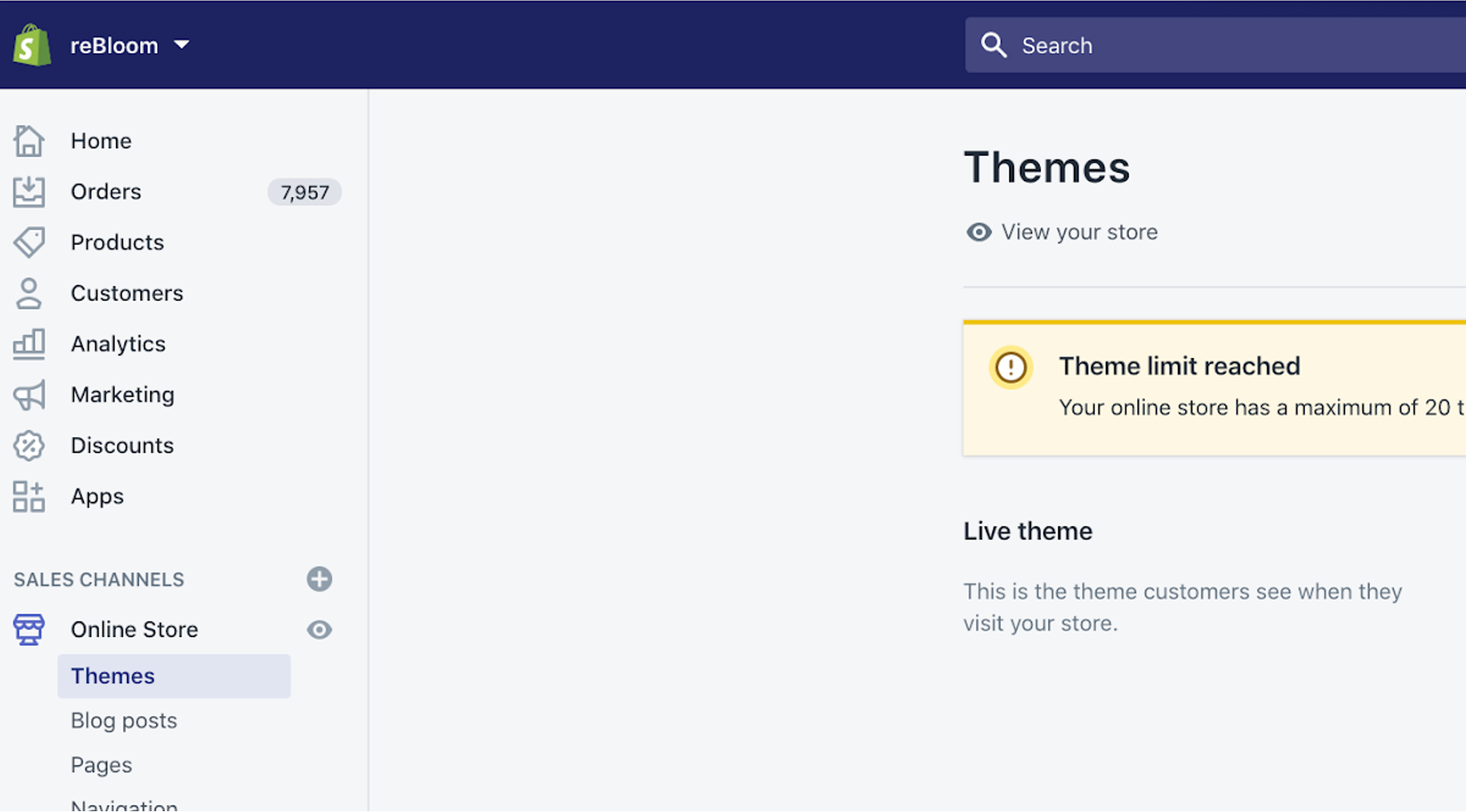Click the reBloom store name
The height and width of the screenshot is (812, 1466).
click(114, 46)
